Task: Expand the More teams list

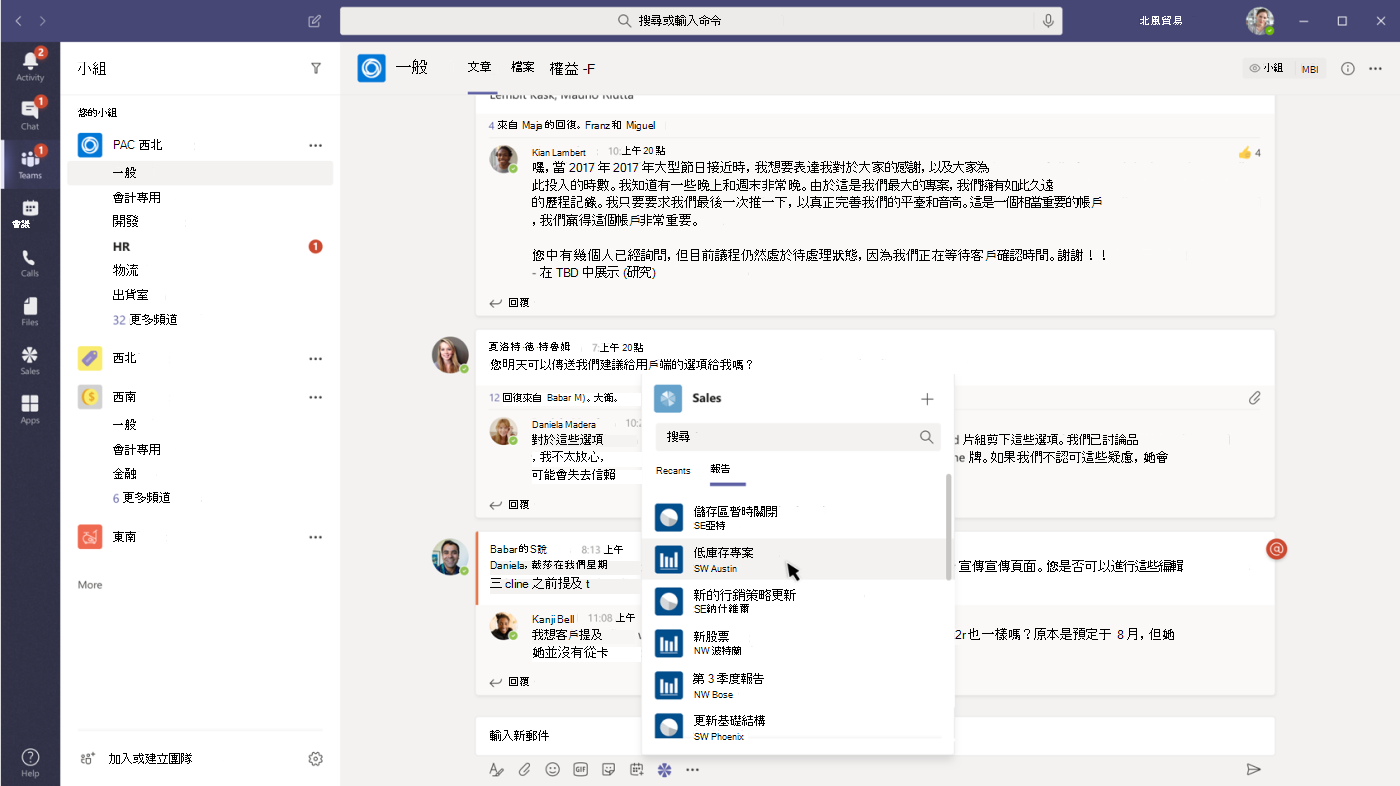Action: coord(90,585)
